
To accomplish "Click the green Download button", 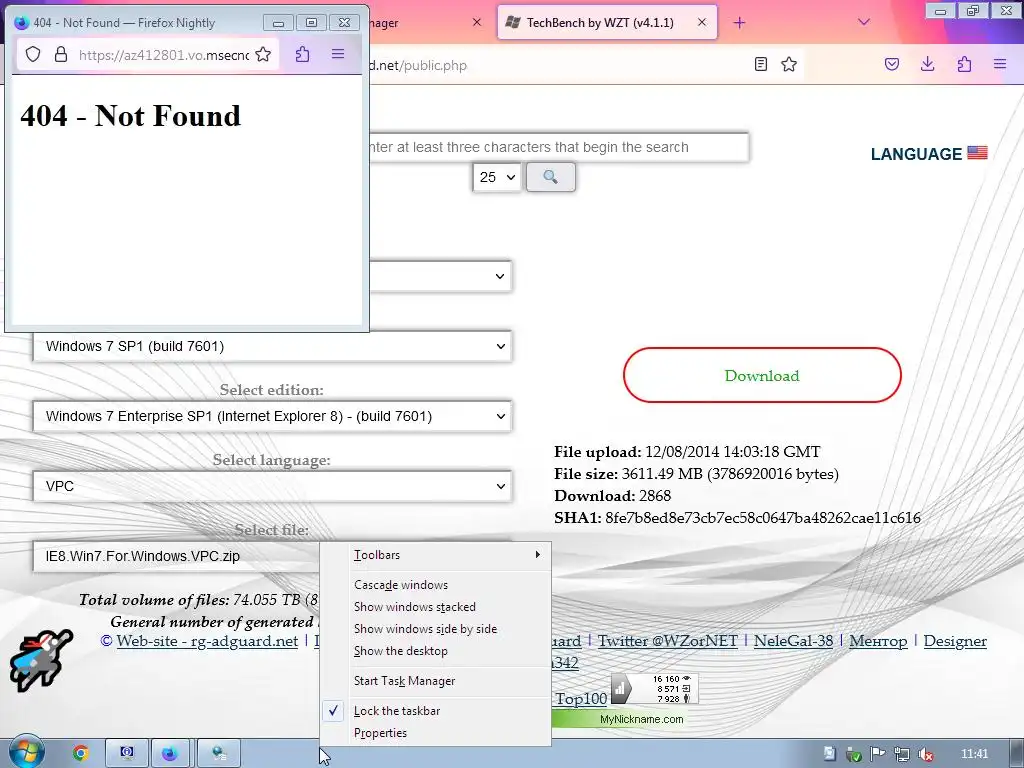I will (762, 375).
